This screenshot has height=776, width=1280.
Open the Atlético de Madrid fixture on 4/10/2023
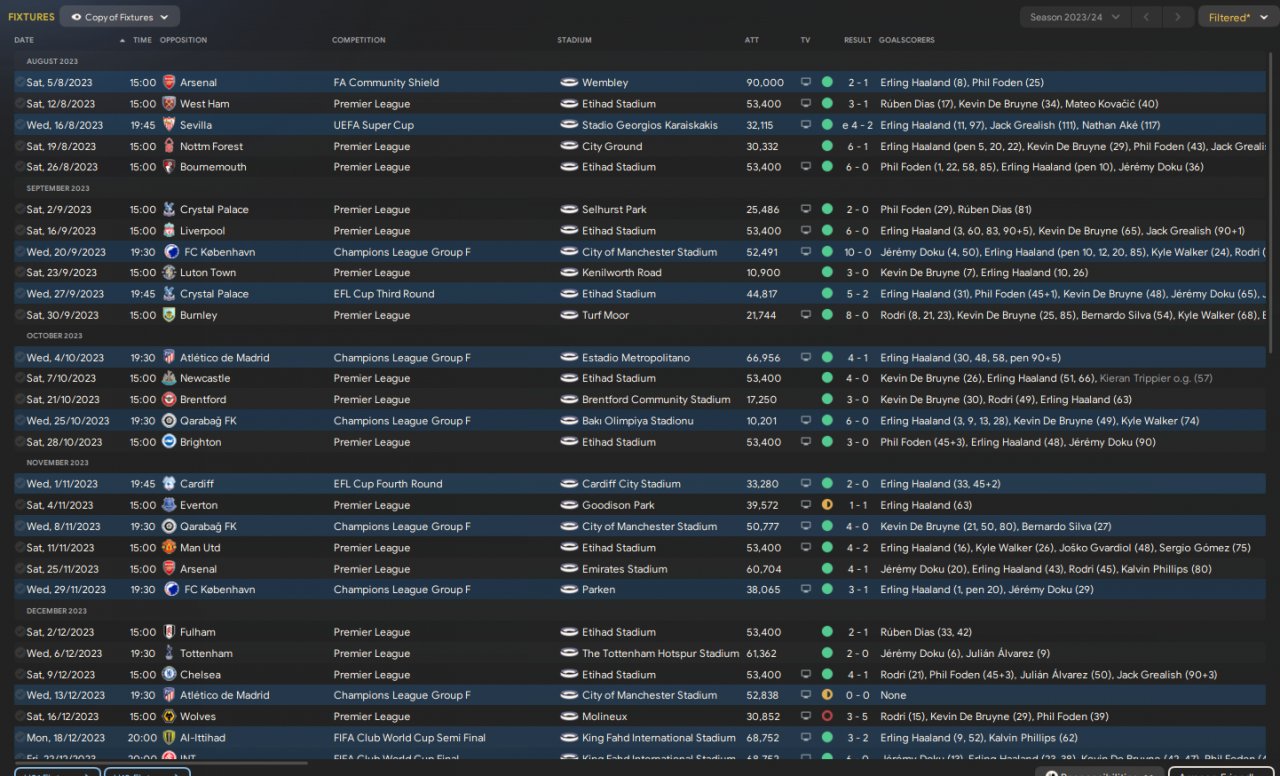point(640,358)
